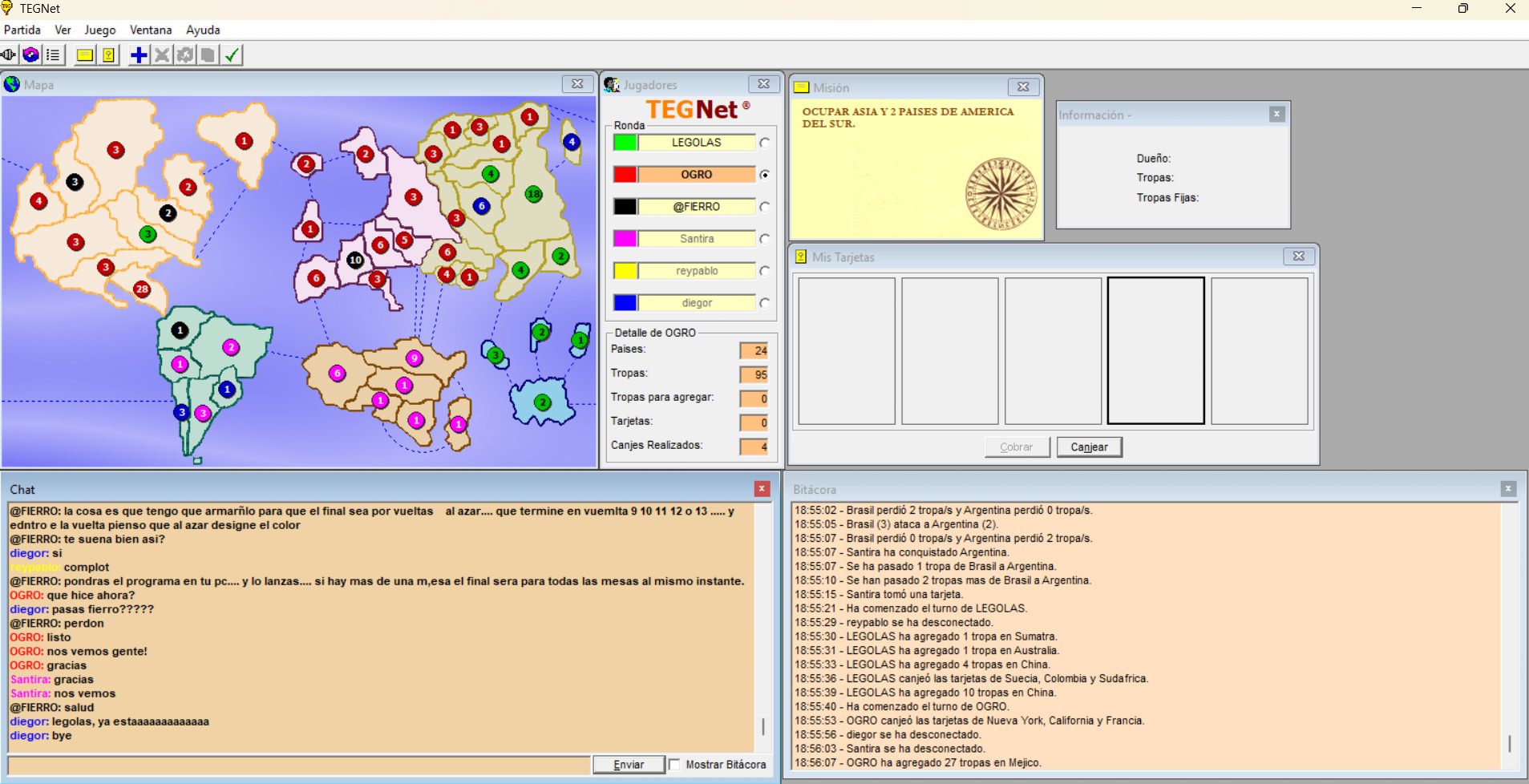The height and width of the screenshot is (784, 1529).
Task: Close the Chat panel with red X
Action: coord(762,489)
